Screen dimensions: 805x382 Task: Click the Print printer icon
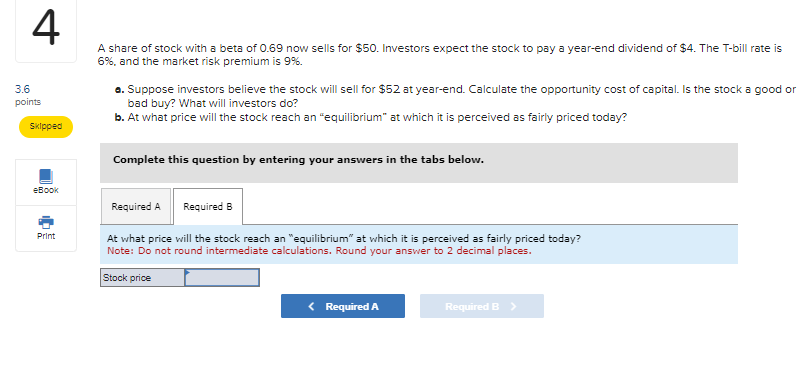coord(46,222)
